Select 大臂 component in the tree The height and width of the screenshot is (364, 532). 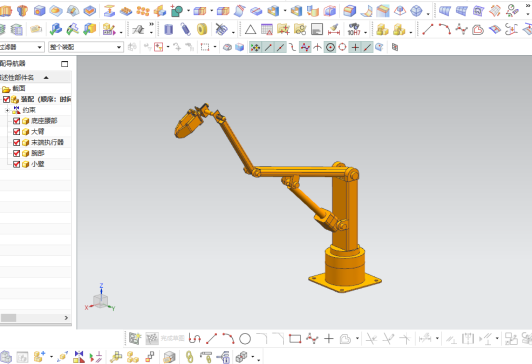[38, 132]
